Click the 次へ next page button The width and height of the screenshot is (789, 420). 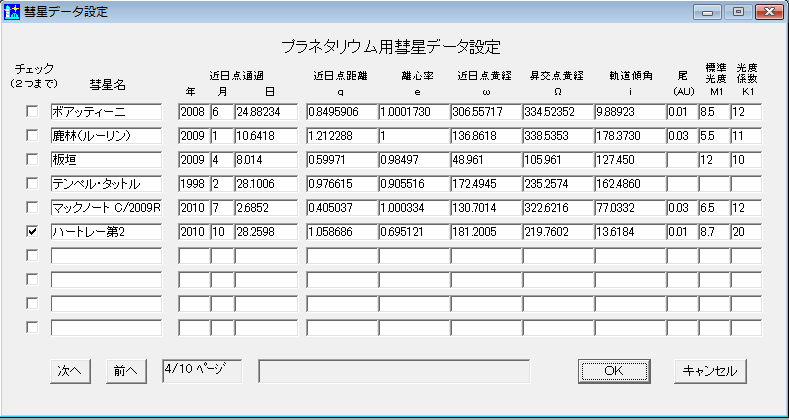point(69,370)
